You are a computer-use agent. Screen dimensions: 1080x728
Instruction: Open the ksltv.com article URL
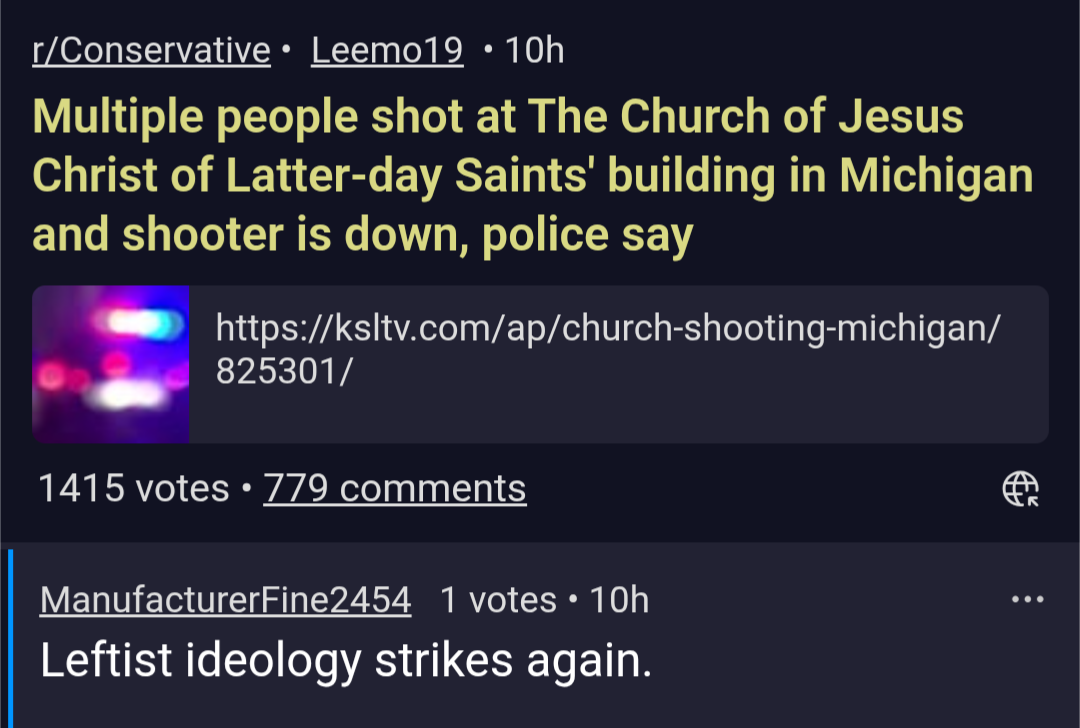[x=607, y=327]
